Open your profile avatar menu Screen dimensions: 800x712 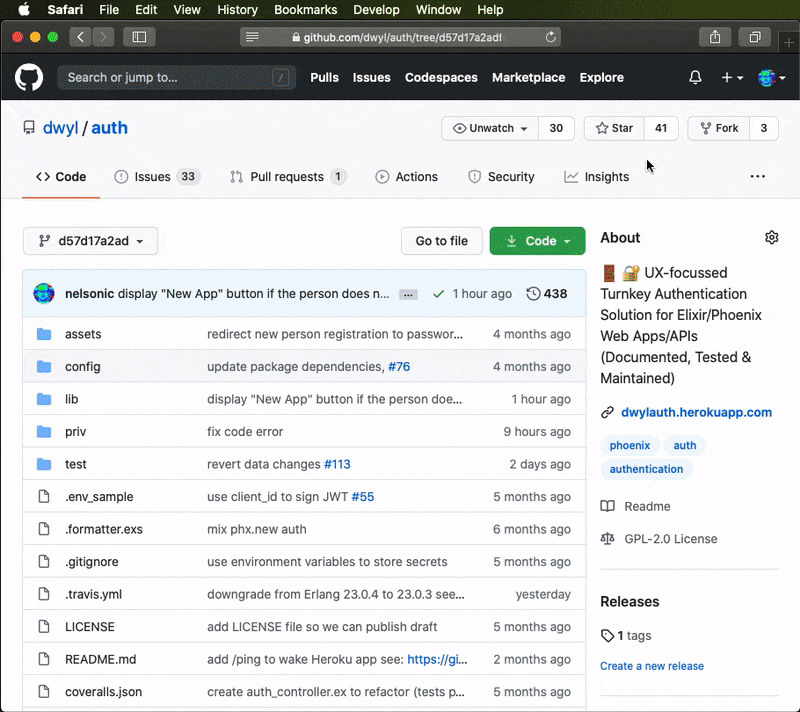(766, 77)
